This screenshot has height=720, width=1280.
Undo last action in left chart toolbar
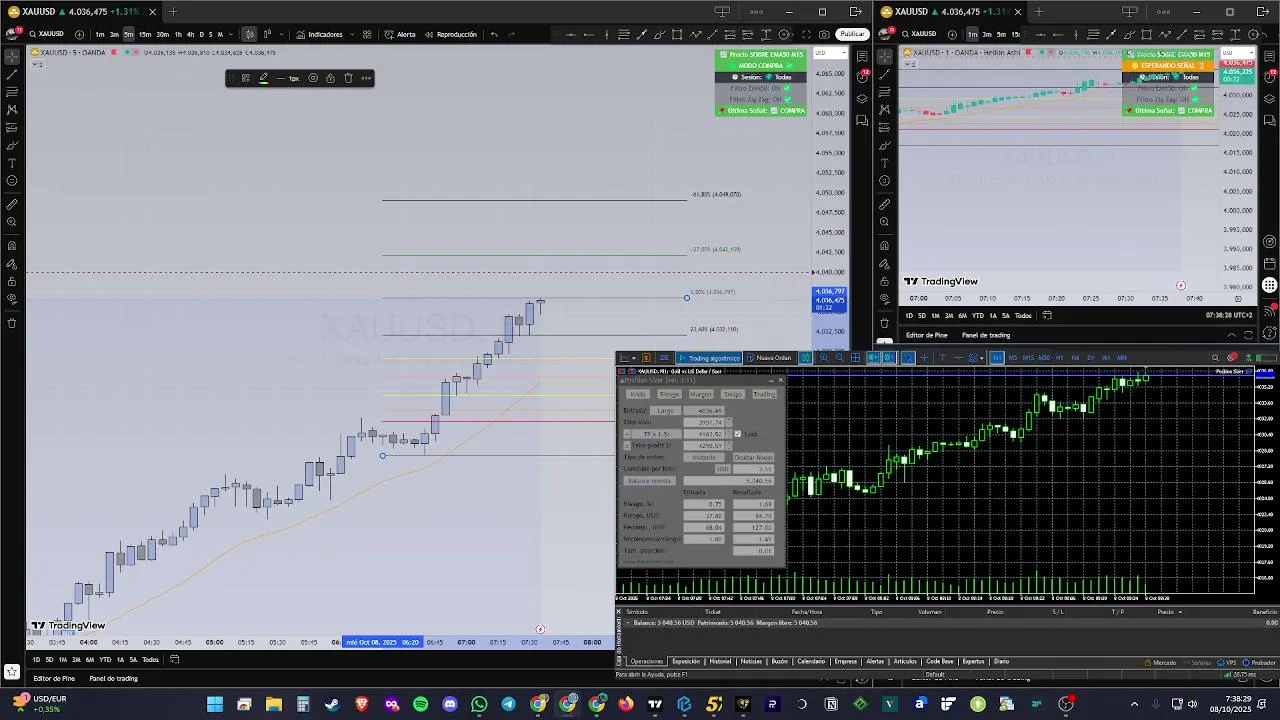click(x=494, y=34)
